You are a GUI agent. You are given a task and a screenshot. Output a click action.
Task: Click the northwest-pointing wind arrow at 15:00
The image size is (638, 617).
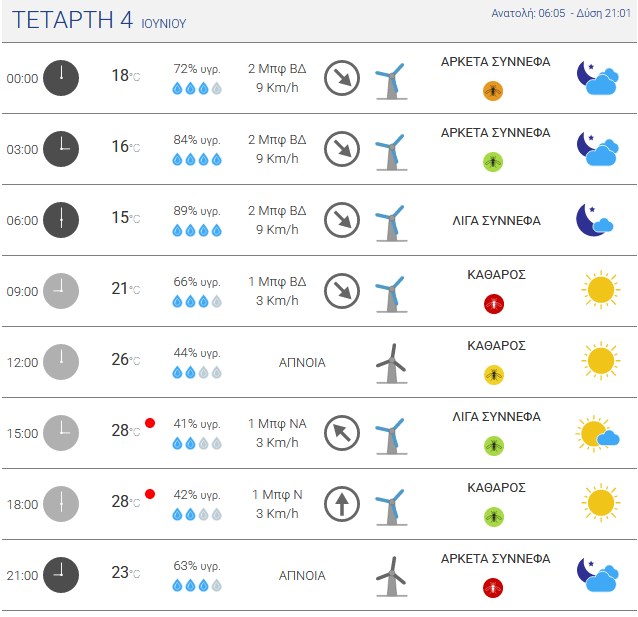coord(342,433)
